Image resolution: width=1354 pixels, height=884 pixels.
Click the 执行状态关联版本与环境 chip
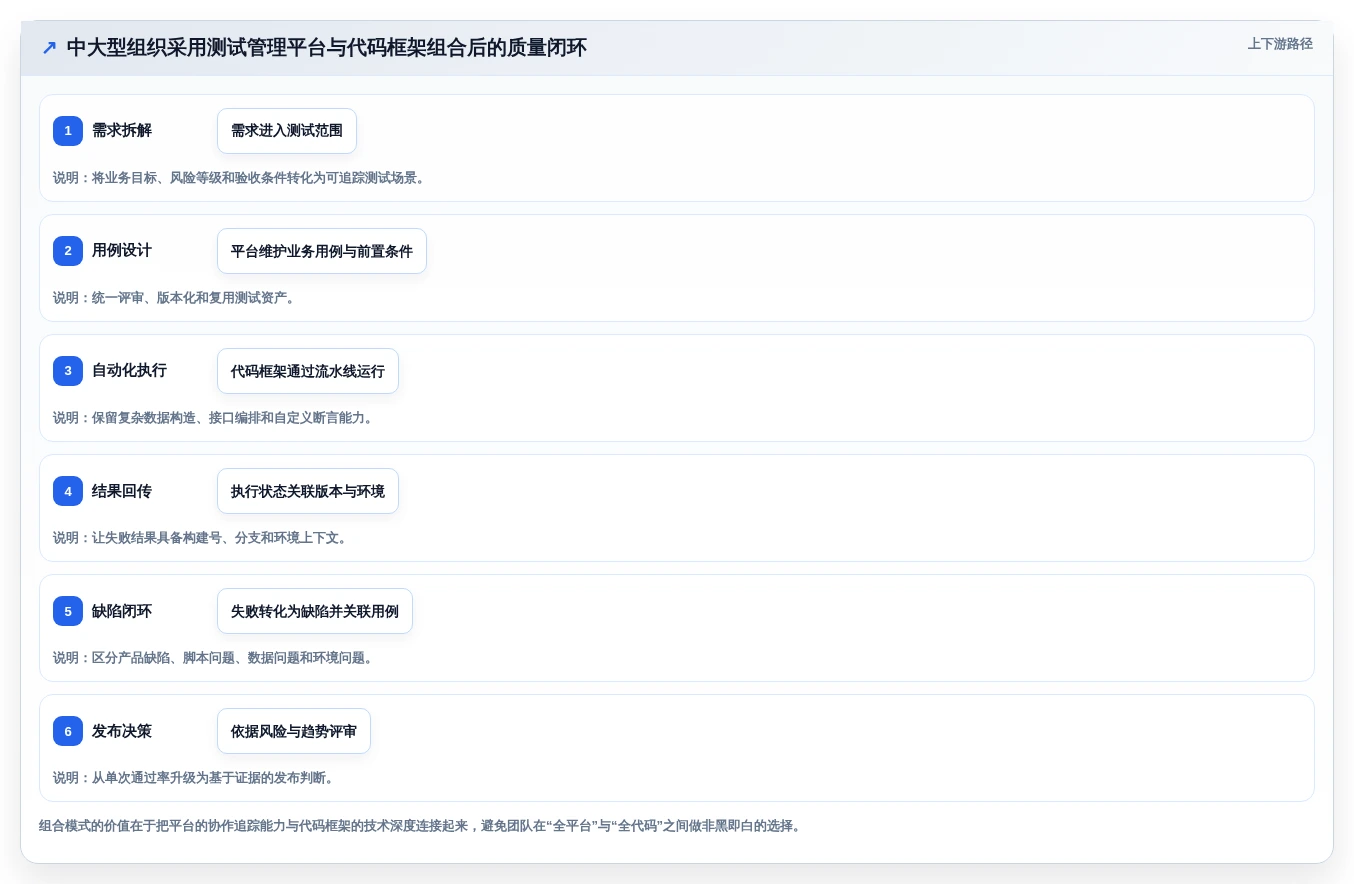point(308,491)
